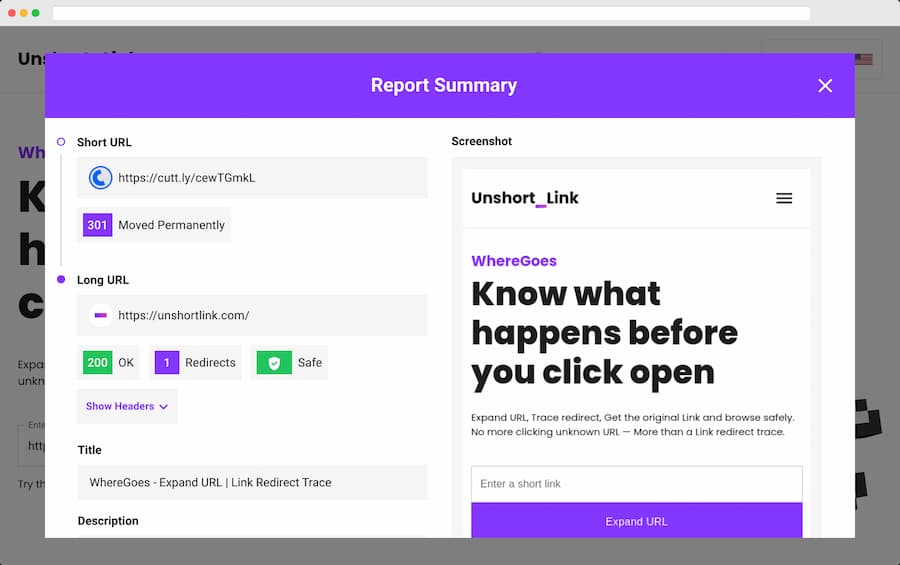The height and width of the screenshot is (565, 900).
Task: Click the red window close dot
Action: [x=11, y=13]
